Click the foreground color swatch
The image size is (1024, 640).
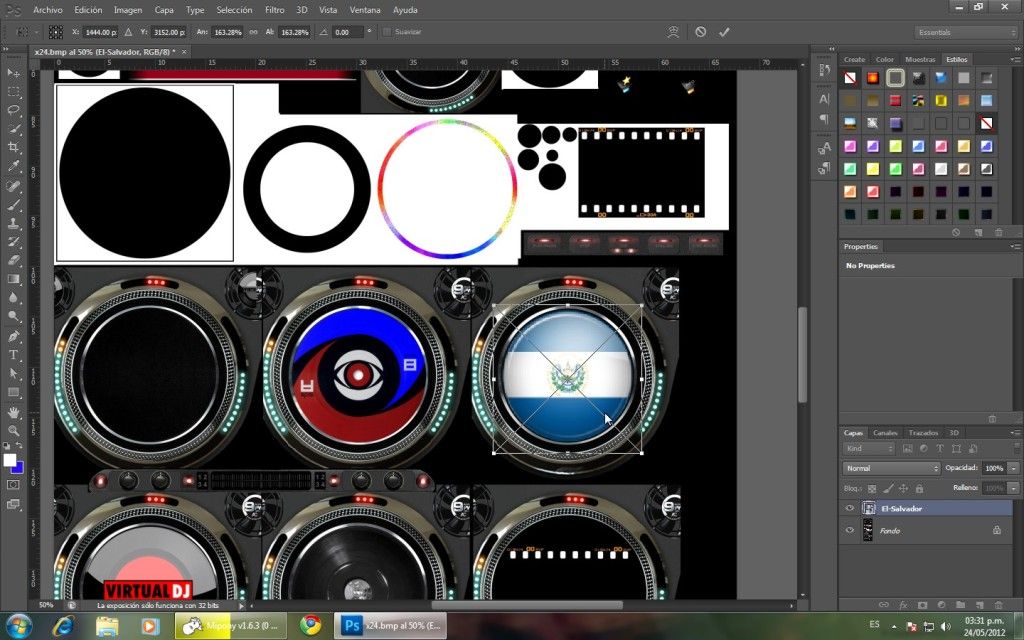point(9,460)
